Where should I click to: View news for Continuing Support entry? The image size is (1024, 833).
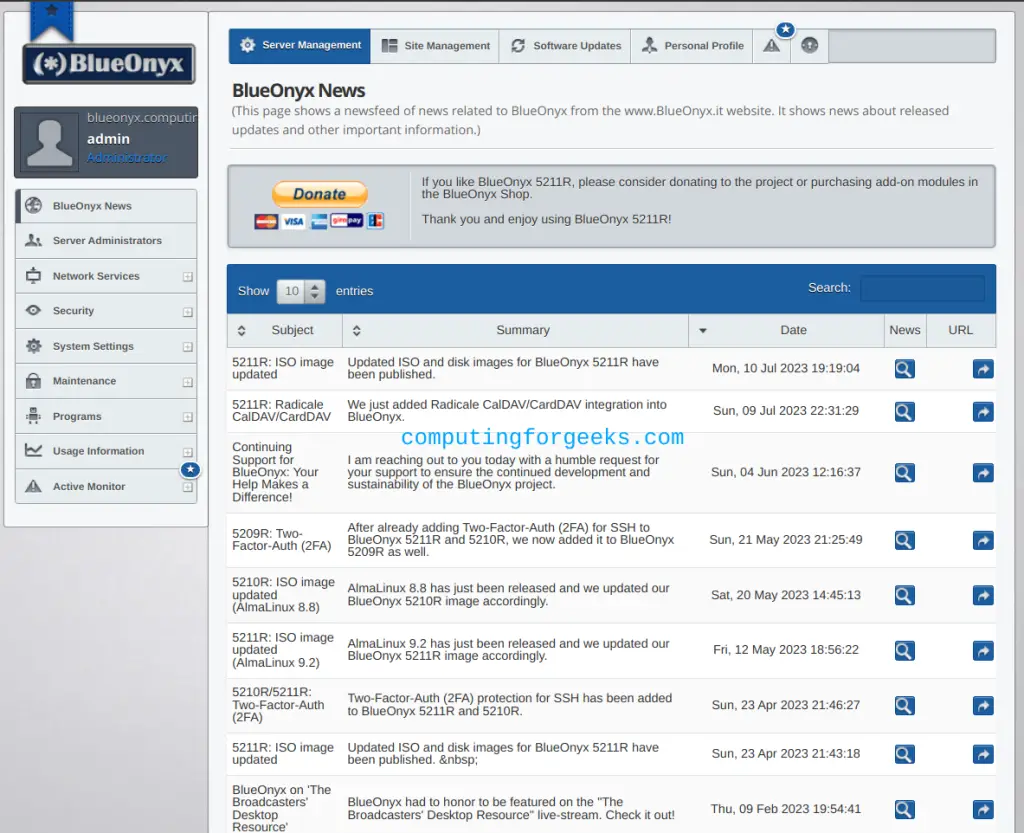(x=904, y=473)
